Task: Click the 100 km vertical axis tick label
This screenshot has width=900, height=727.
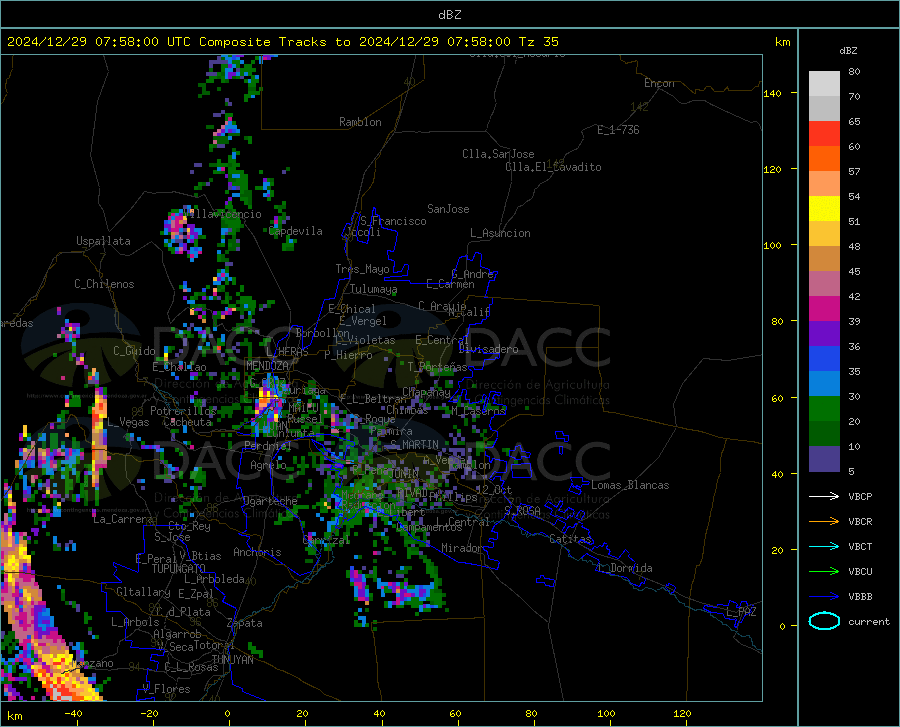Action: click(x=772, y=245)
